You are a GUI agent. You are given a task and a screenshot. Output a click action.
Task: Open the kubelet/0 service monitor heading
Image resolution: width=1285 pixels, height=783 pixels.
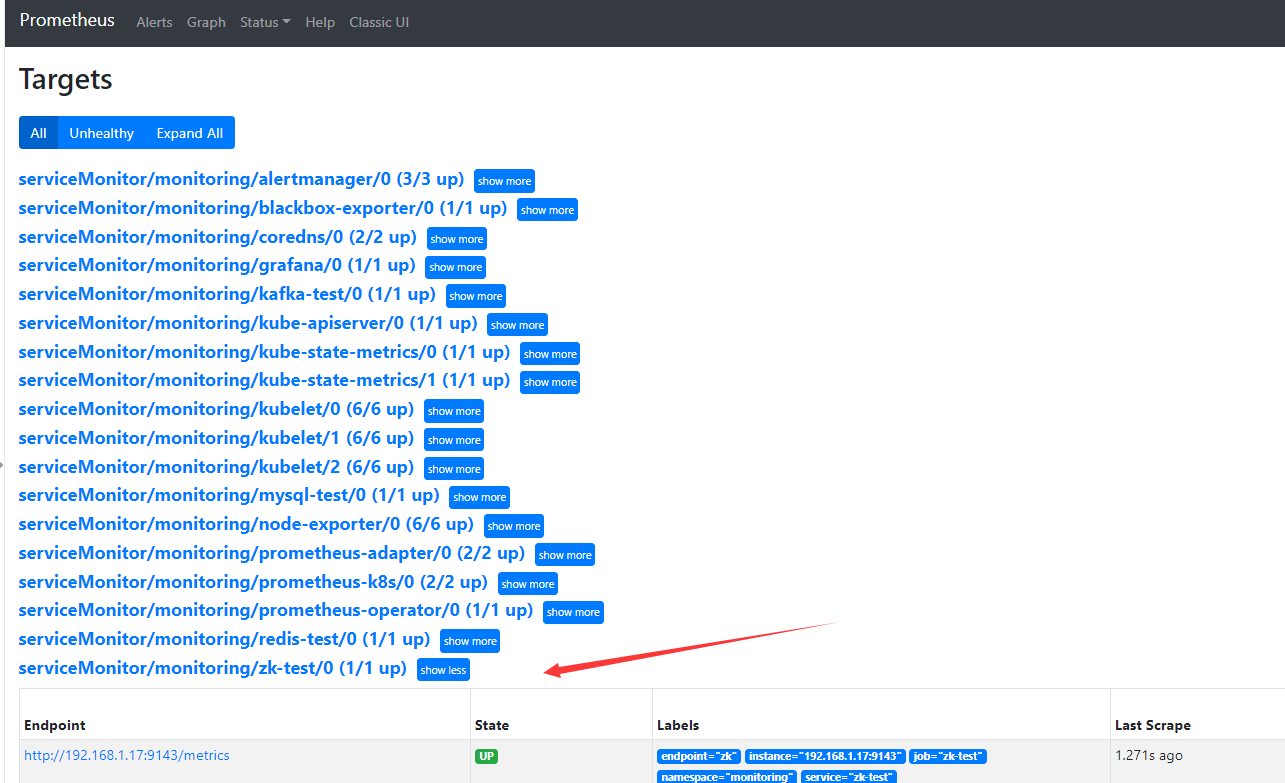[216, 409]
